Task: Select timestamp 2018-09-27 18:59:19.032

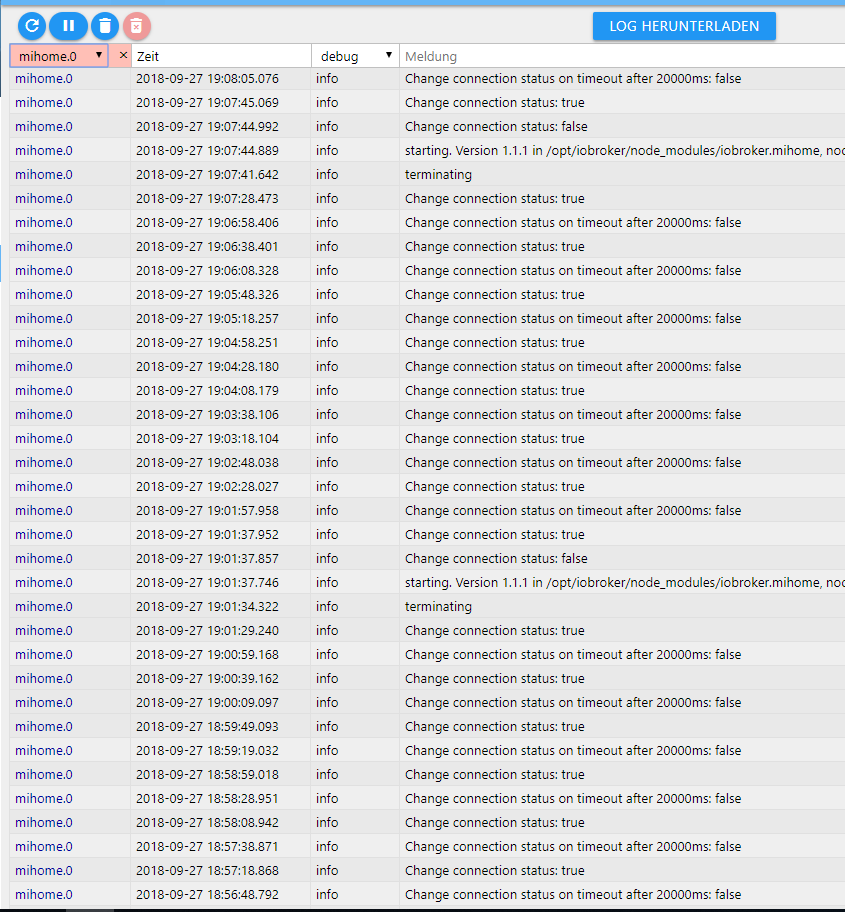Action: pyautogui.click(x=207, y=750)
